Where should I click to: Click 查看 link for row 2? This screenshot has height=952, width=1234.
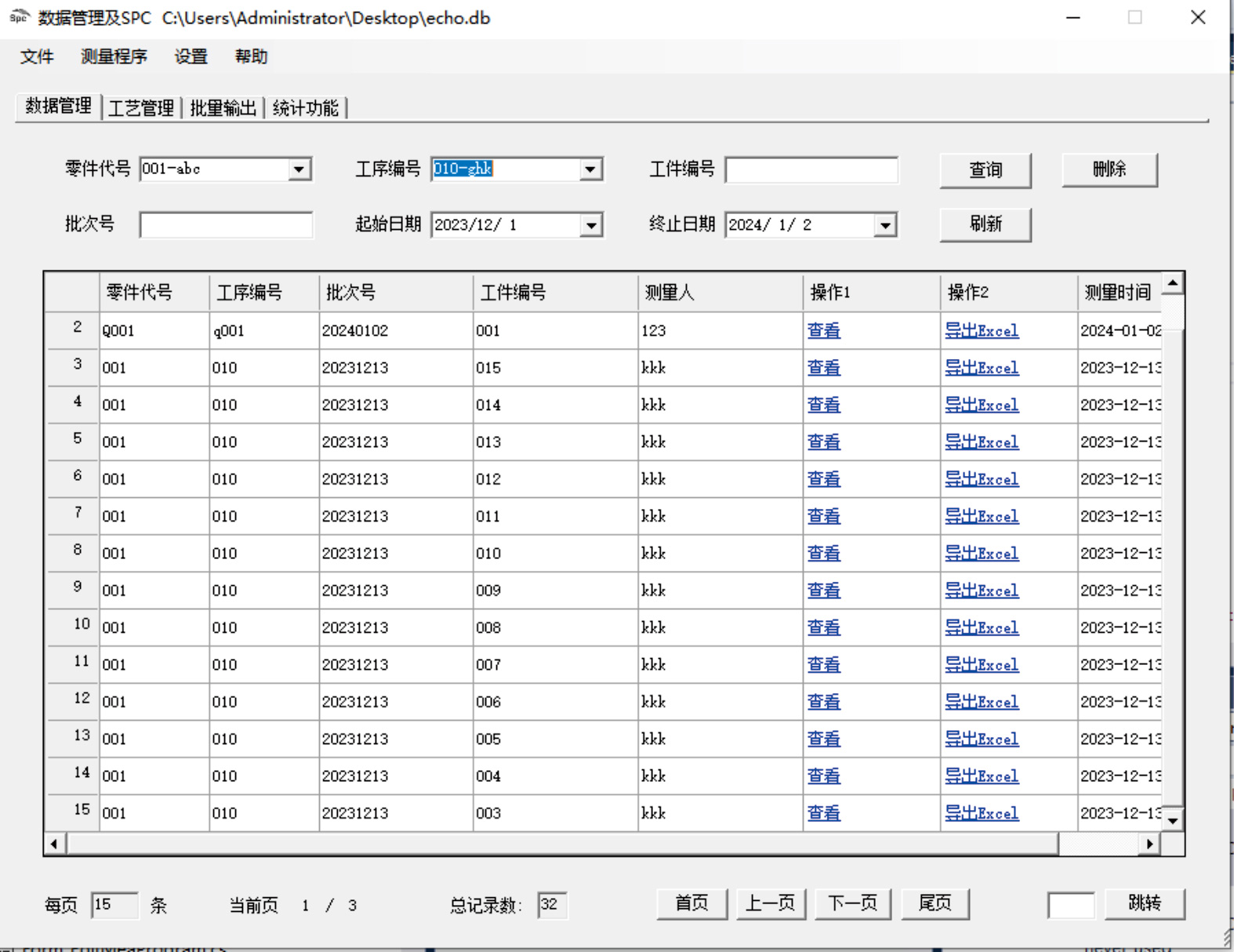823,331
